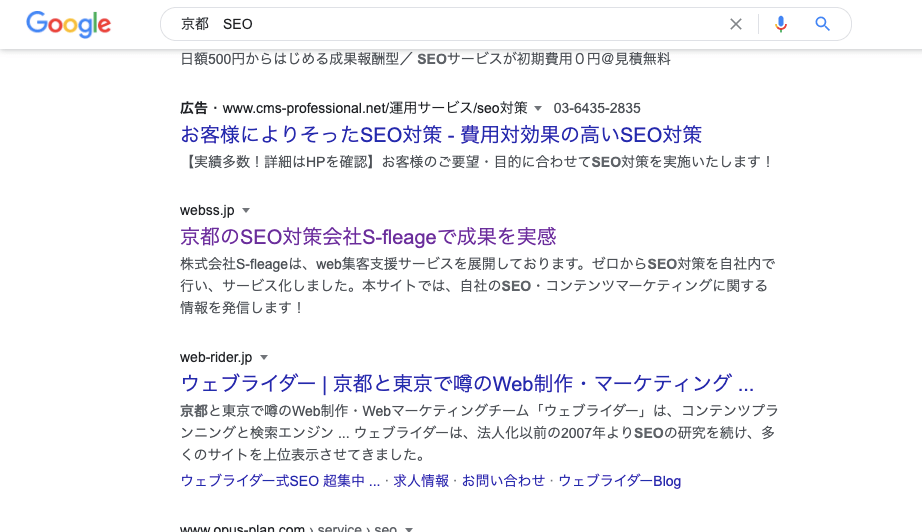Screen dimensions: 922x532
Task: Open sitelink ウェブライダーBlog
Action: 619,481
